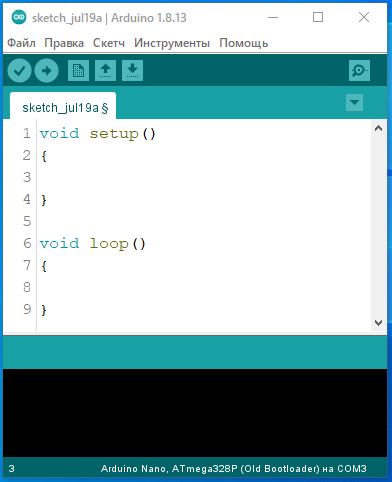This screenshot has height=482, width=392.
Task: Click line number 5 in the gutter
Action: tap(27, 221)
